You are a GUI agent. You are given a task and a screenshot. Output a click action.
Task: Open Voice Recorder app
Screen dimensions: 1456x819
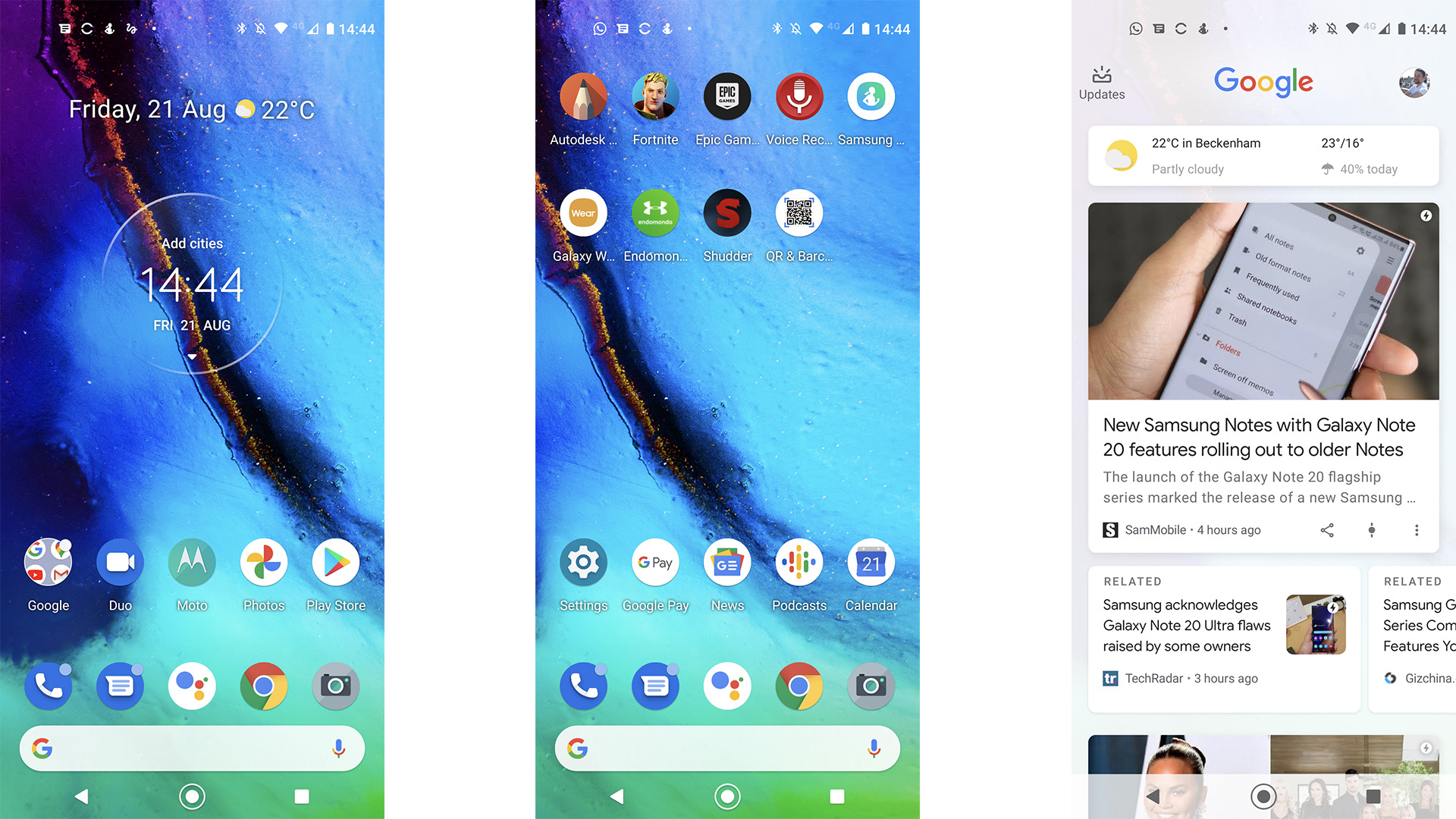pyautogui.click(x=799, y=97)
